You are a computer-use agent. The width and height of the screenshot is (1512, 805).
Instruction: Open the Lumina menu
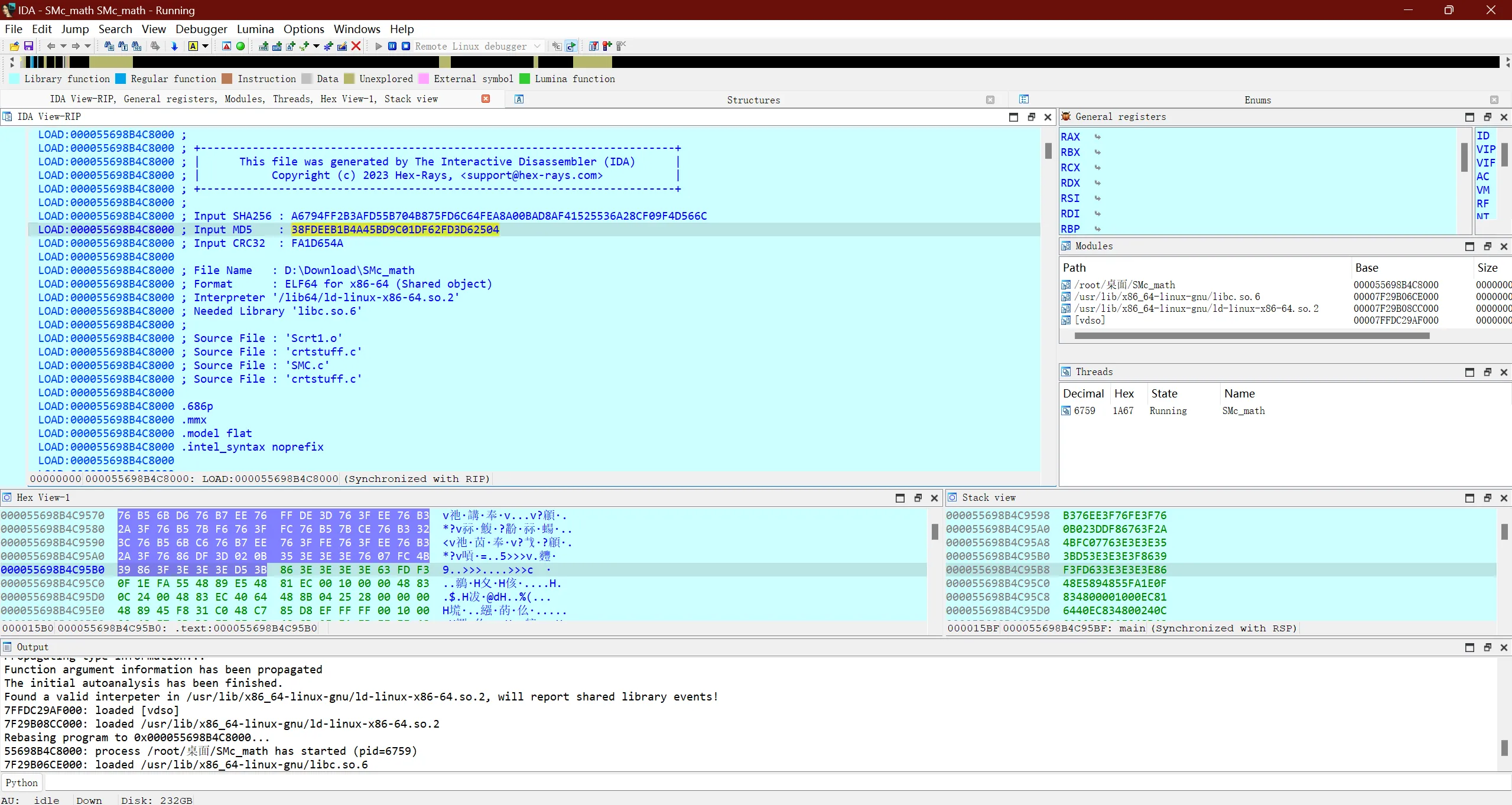point(255,29)
